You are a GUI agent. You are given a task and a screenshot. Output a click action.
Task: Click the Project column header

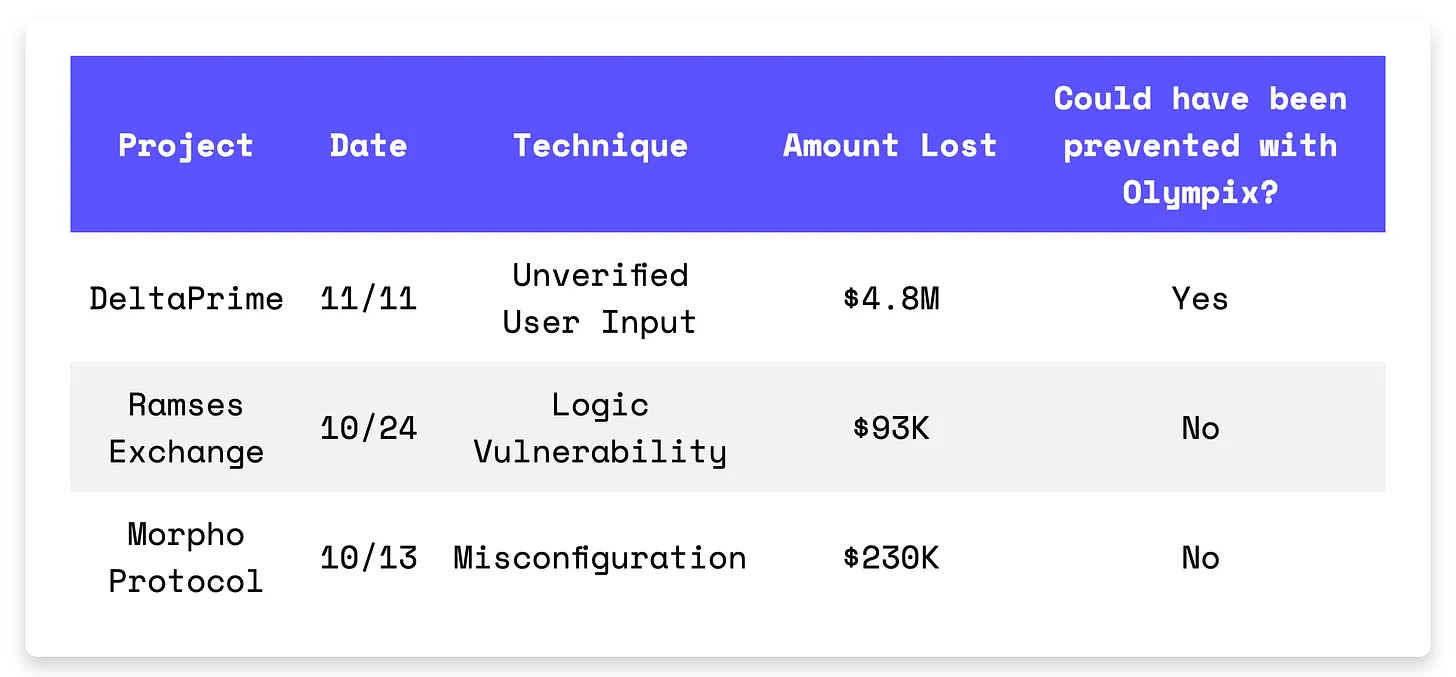(x=186, y=145)
